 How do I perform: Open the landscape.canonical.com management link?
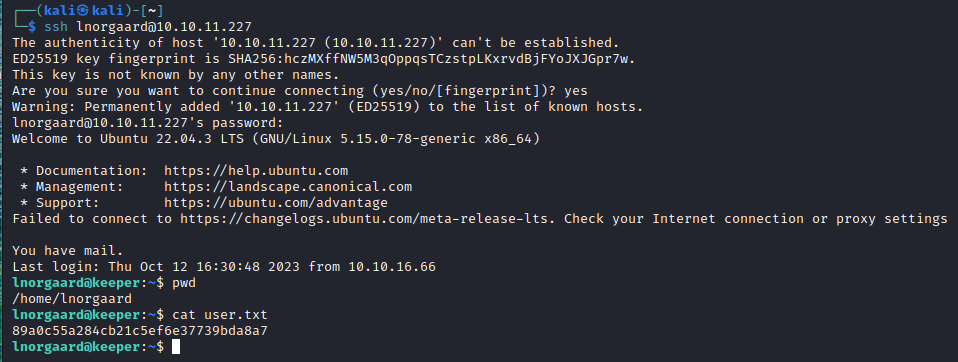[x=288, y=187]
